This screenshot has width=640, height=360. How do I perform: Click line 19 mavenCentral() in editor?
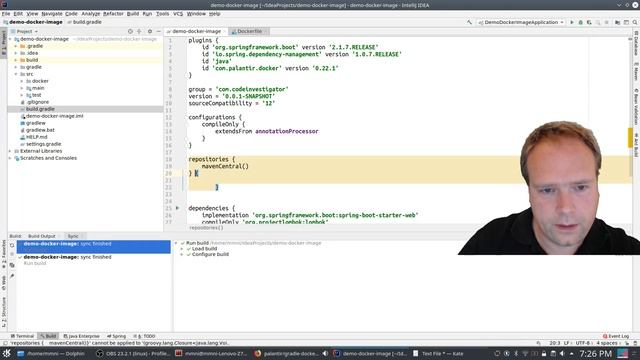click(225, 167)
